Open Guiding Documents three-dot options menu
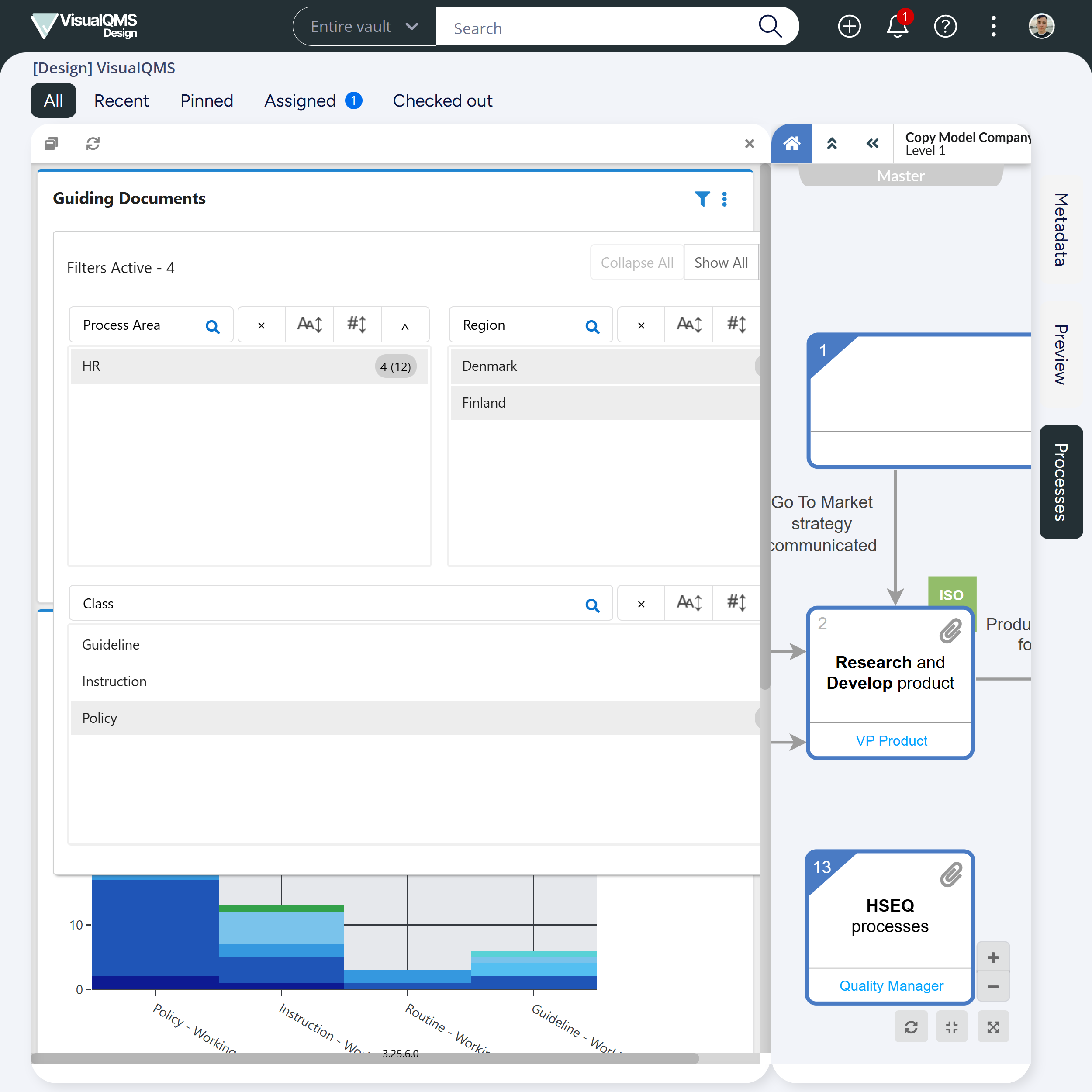The height and width of the screenshot is (1092, 1092). click(x=725, y=199)
